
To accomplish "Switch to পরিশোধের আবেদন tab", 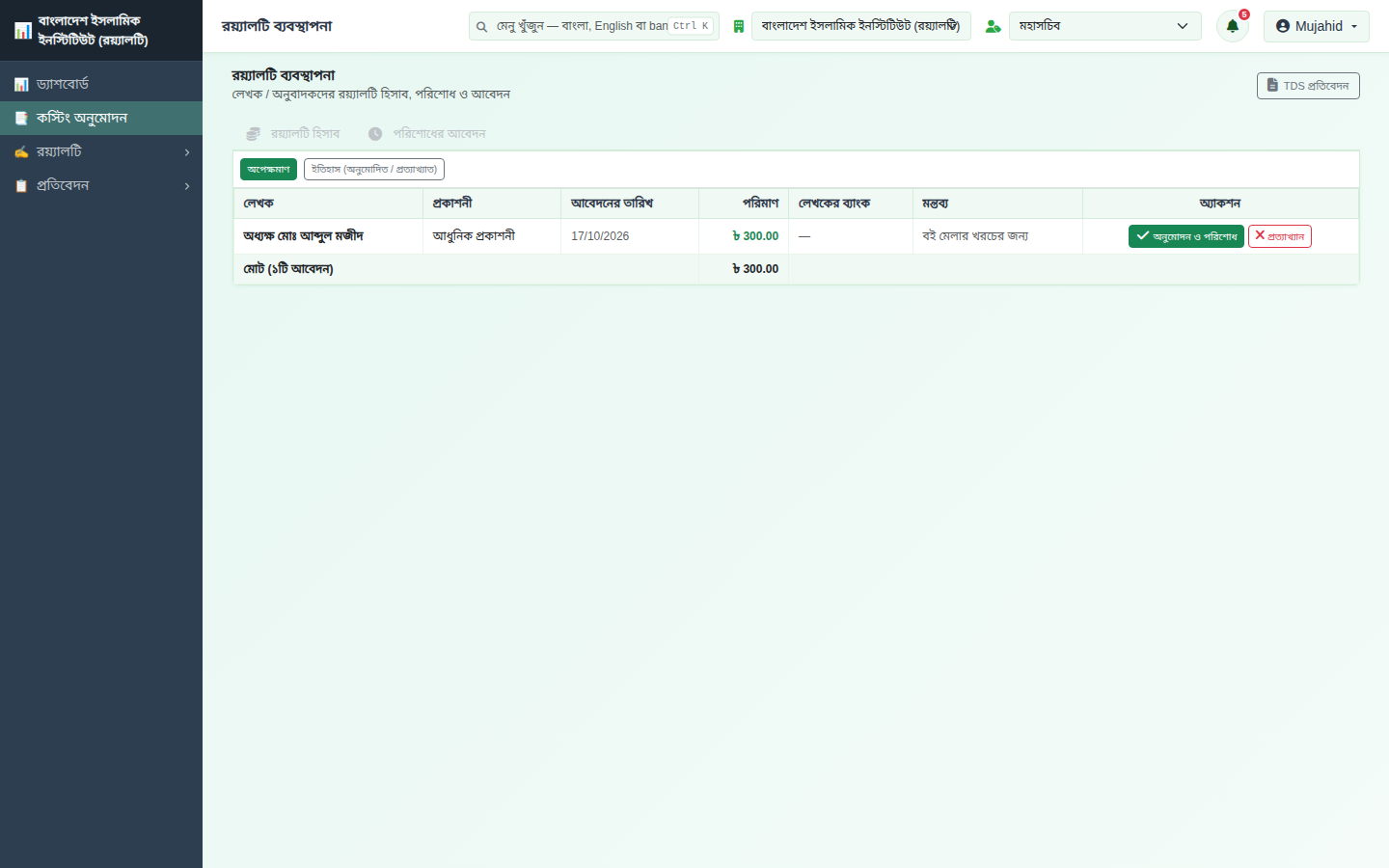I will click(426, 134).
